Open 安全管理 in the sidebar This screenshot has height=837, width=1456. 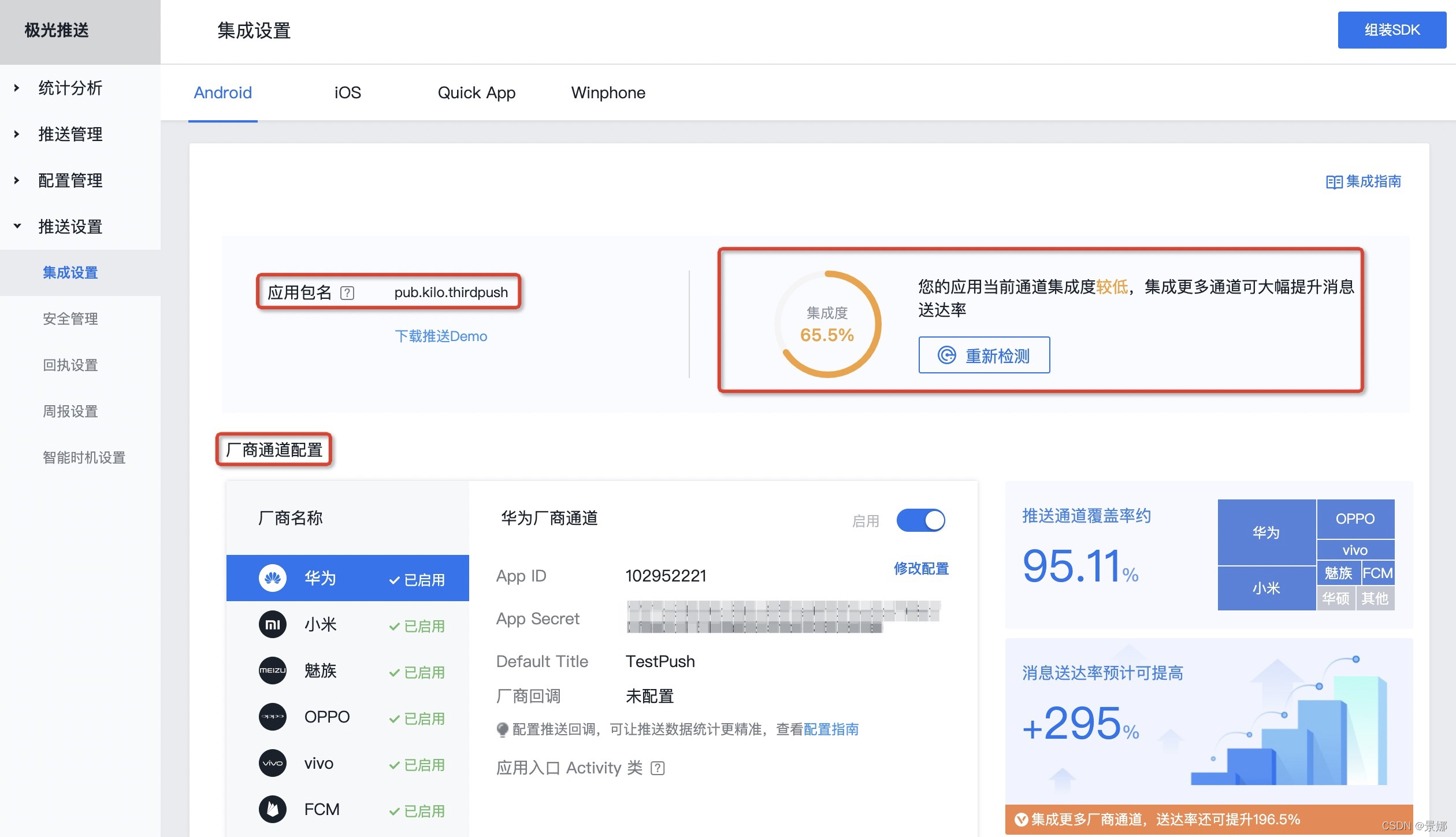coord(70,319)
